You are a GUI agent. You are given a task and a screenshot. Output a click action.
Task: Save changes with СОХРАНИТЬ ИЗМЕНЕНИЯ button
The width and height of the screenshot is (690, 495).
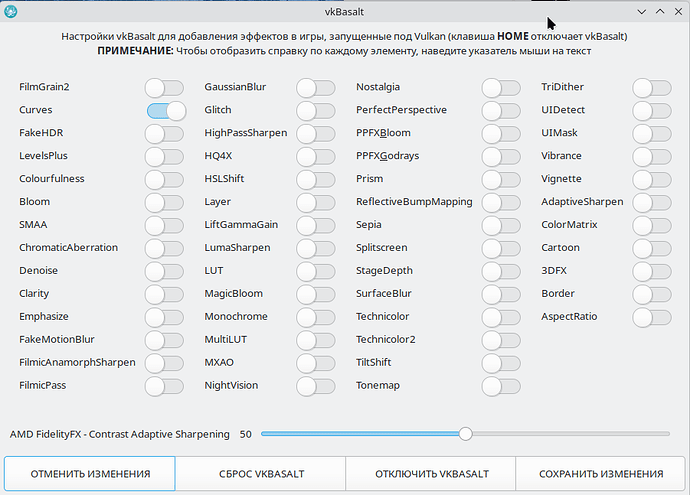tap(600, 474)
